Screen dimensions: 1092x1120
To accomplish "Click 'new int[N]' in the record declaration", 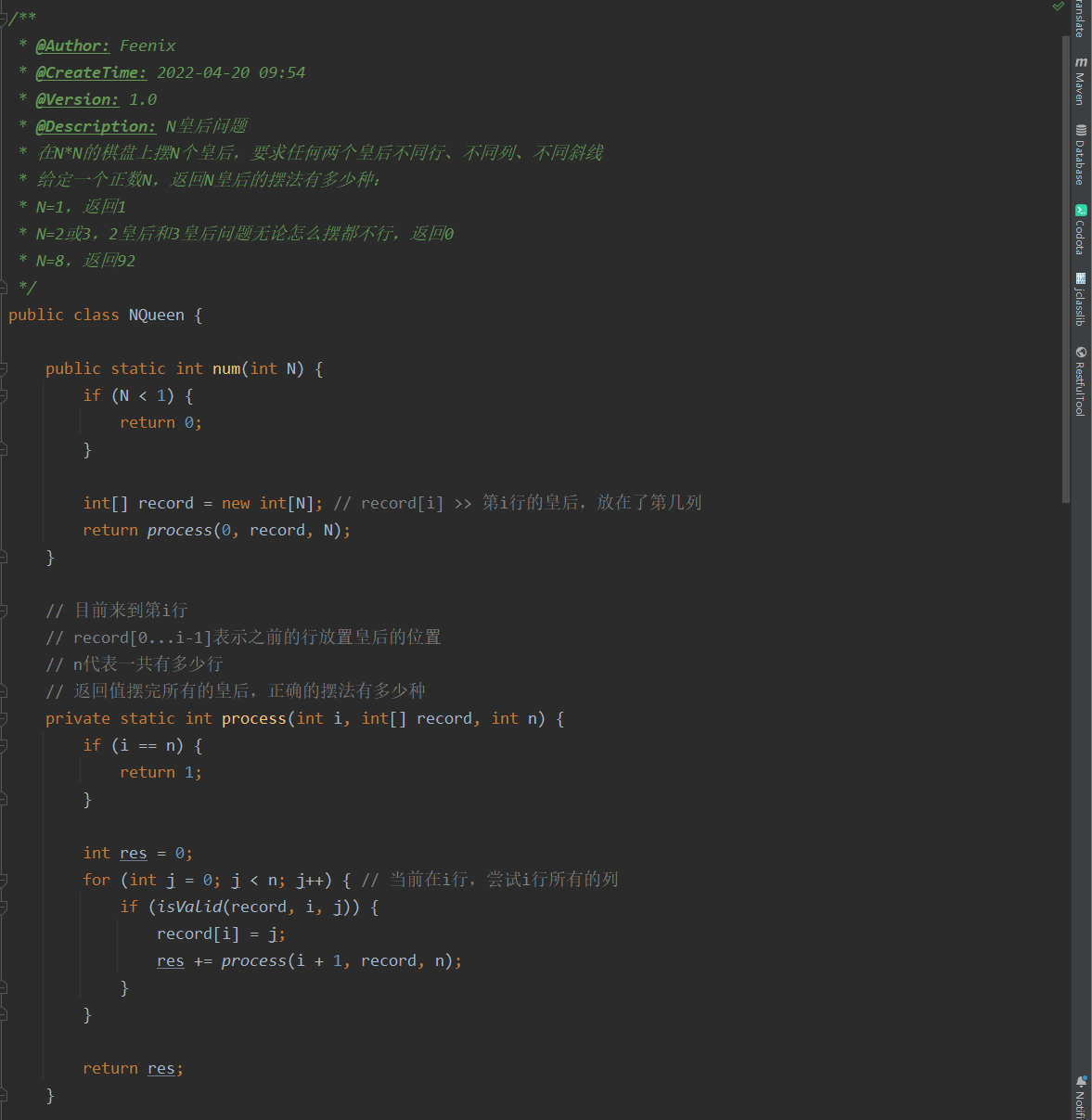I will 267,503.
